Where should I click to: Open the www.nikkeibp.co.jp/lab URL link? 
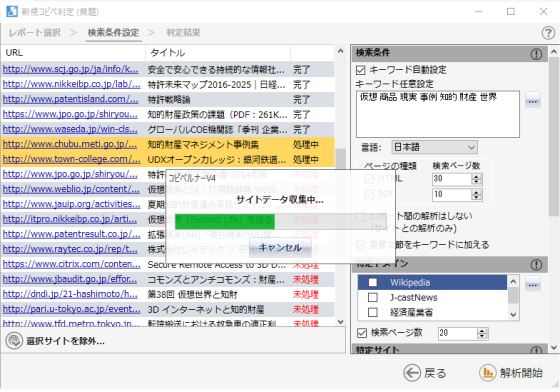[71, 84]
